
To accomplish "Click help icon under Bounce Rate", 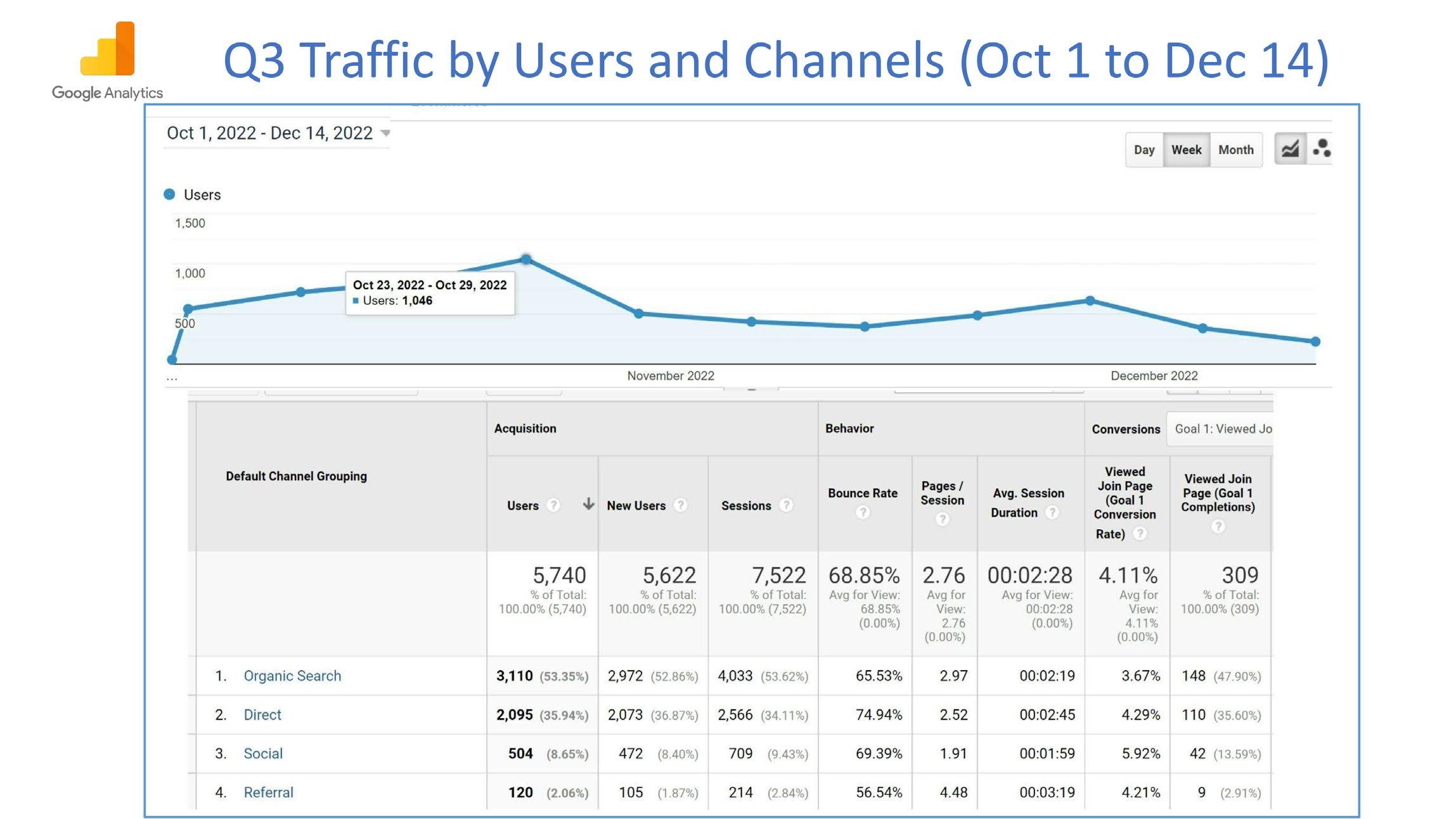I will coord(863,512).
